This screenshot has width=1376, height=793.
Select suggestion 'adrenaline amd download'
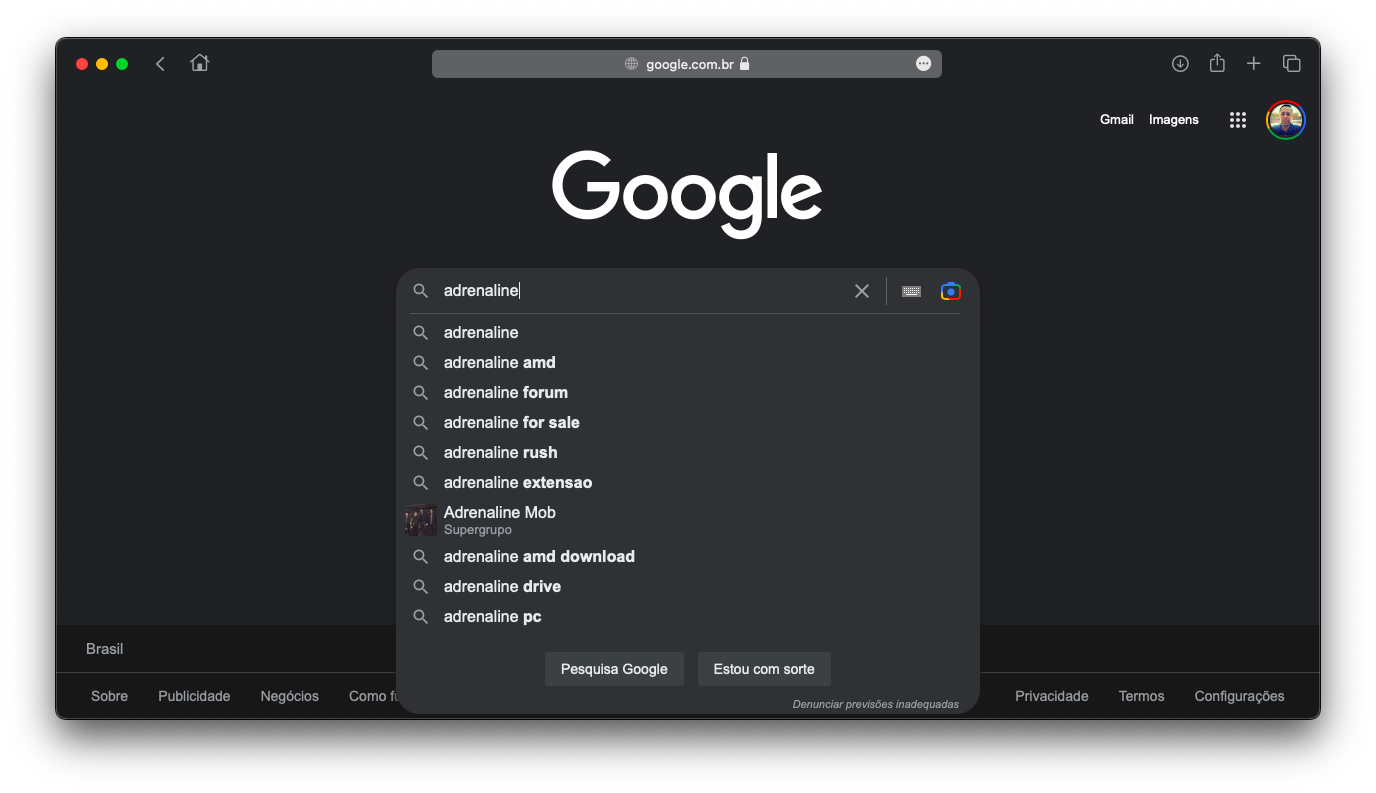pyautogui.click(x=688, y=557)
